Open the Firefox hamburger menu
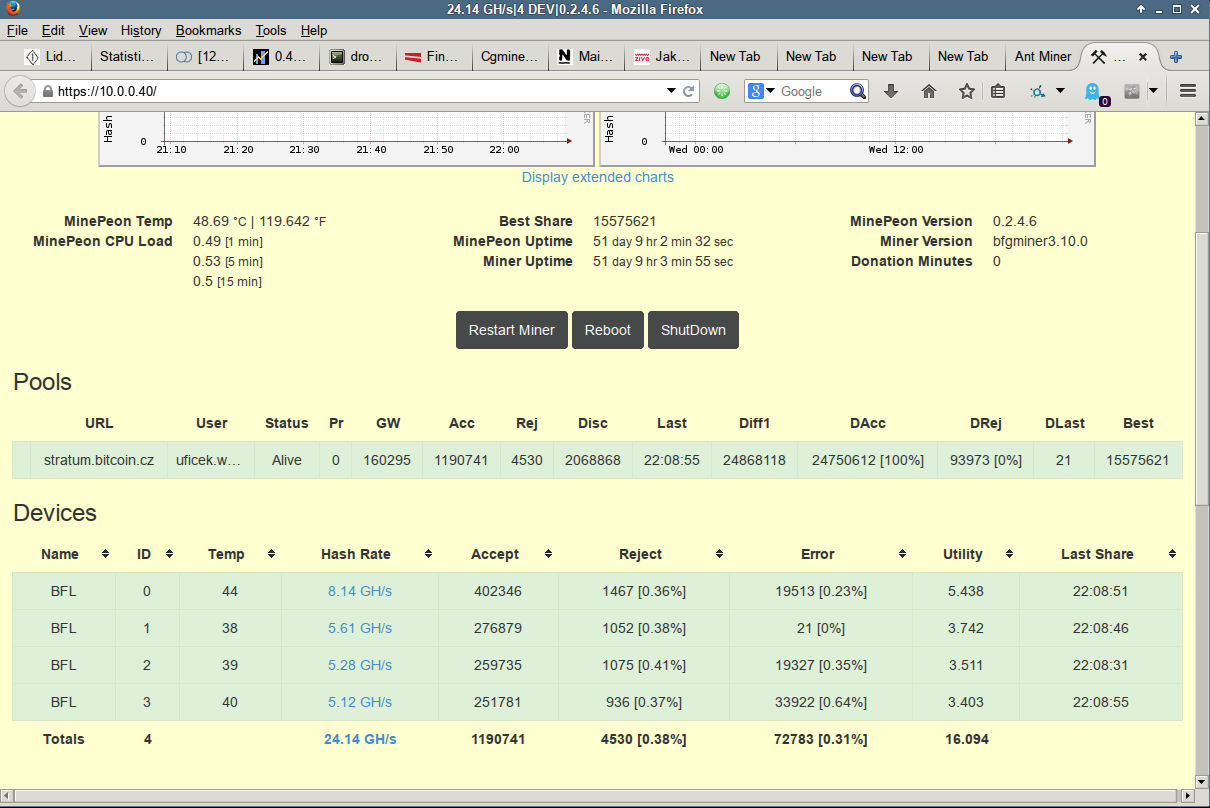This screenshot has height=808, width=1210. [1188, 91]
